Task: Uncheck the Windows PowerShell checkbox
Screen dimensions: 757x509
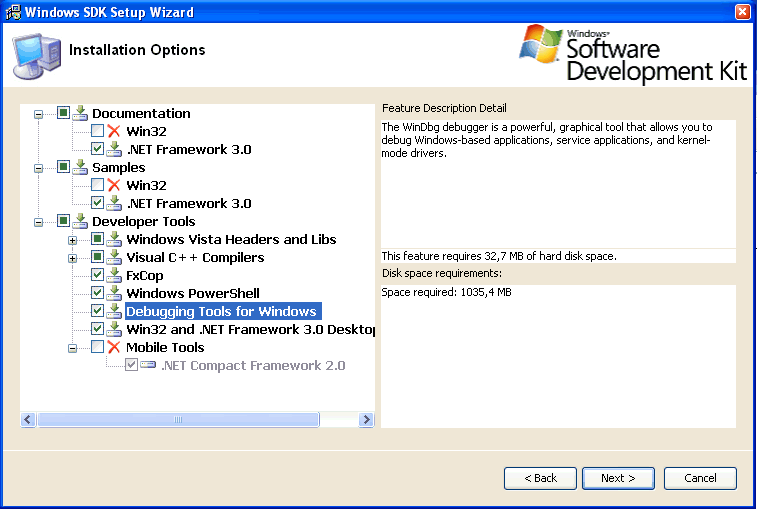Action: click(97, 293)
